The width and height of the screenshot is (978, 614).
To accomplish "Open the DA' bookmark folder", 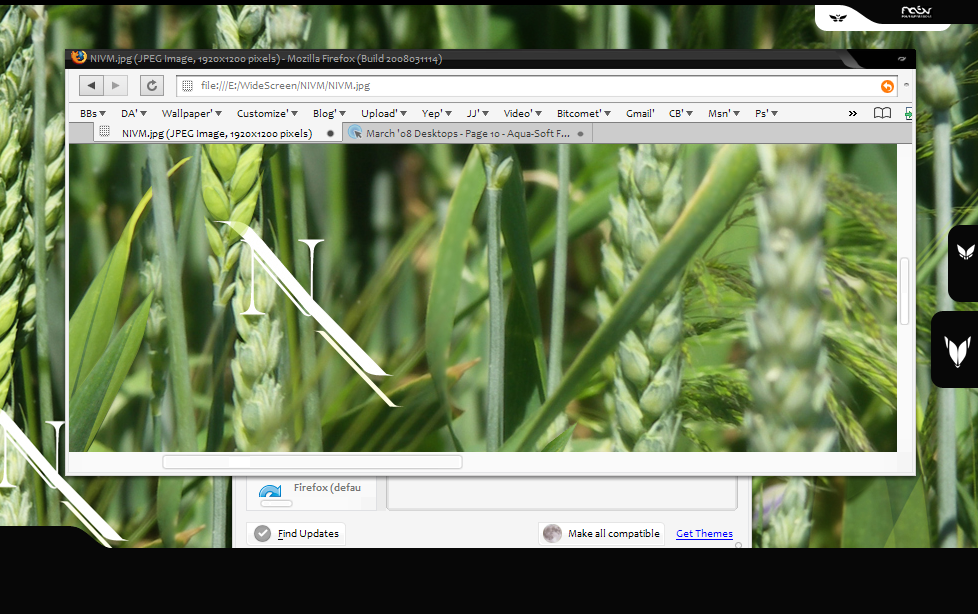I will pyautogui.click(x=134, y=114).
